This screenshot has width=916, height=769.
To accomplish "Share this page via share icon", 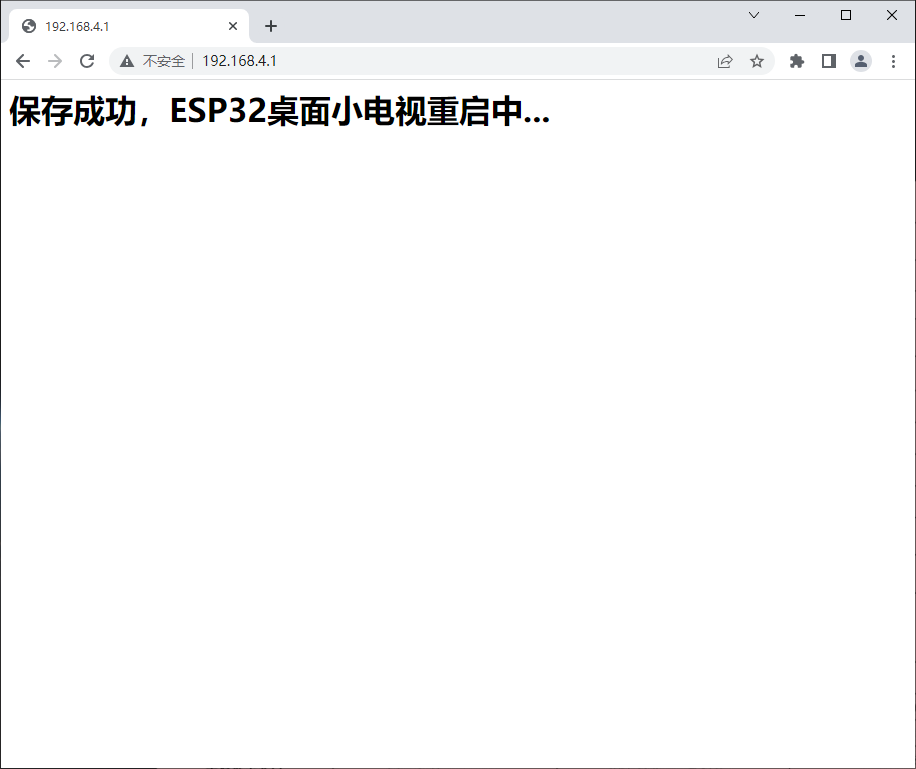I will tap(725, 61).
